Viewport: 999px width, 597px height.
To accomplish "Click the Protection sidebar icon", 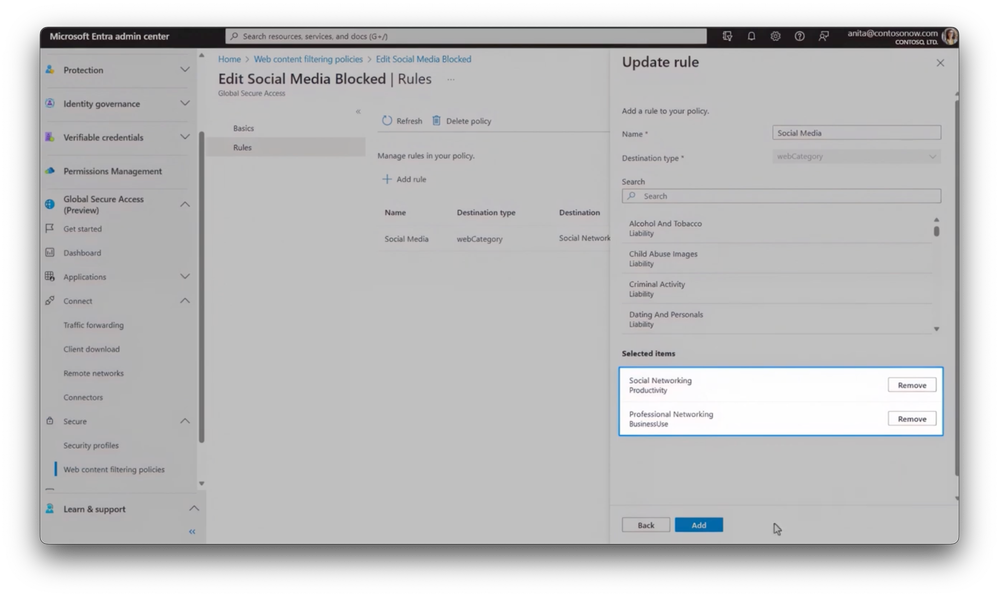I will [x=50, y=69].
